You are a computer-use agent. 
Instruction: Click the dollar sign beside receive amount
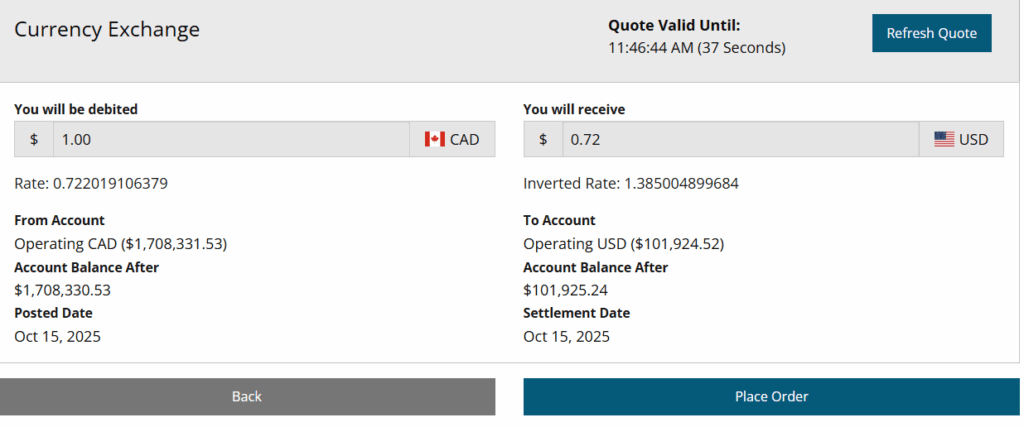point(543,139)
